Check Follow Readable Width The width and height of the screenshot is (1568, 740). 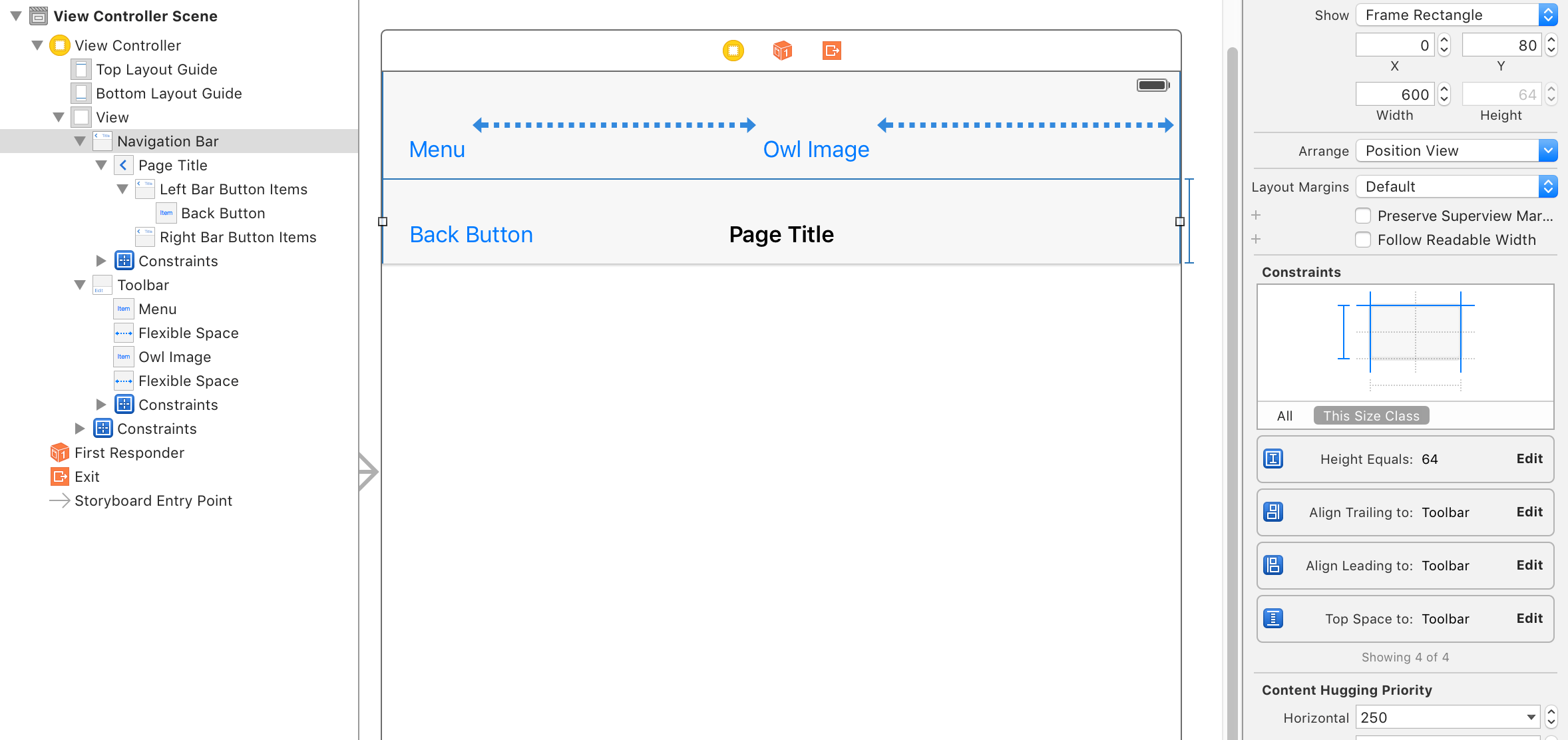click(x=1363, y=240)
